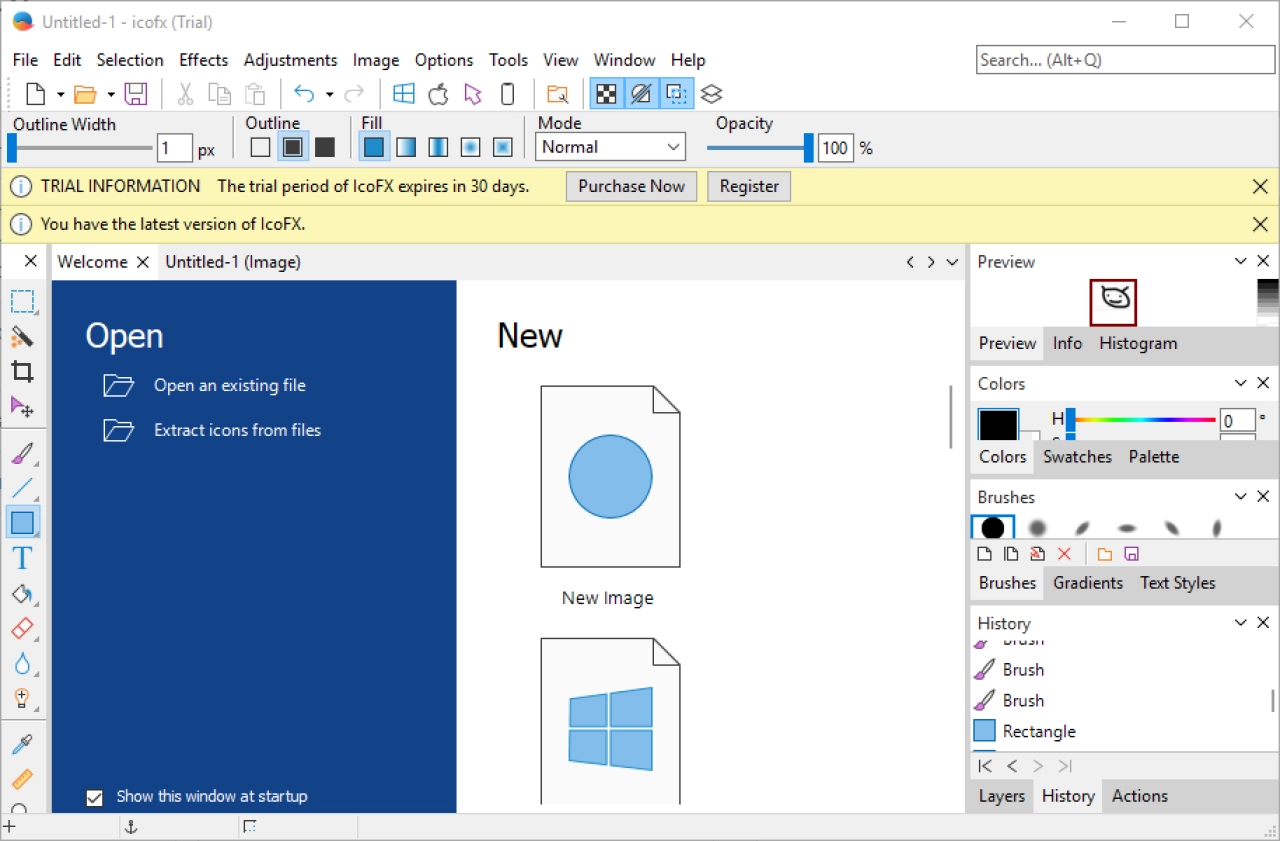Select the Eyedropper color picker tool

(x=22, y=745)
